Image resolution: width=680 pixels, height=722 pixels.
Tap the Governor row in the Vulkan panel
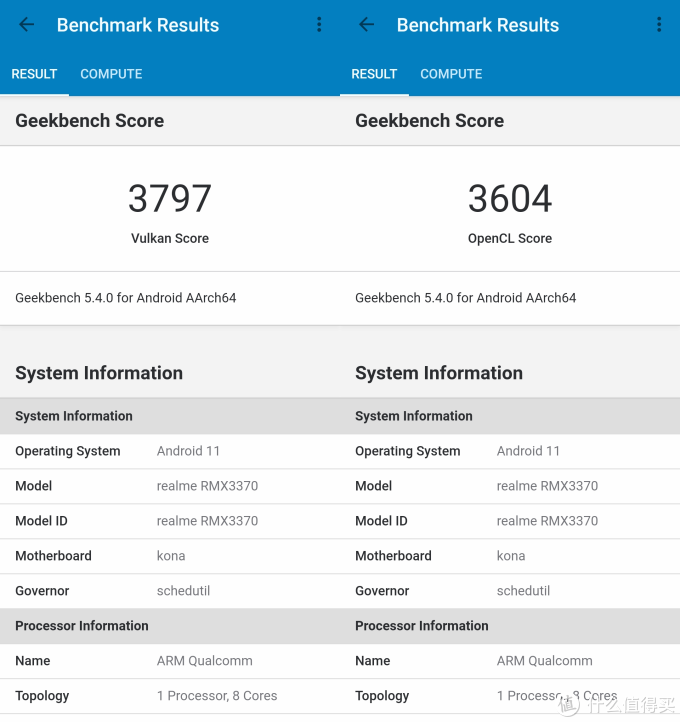170,591
